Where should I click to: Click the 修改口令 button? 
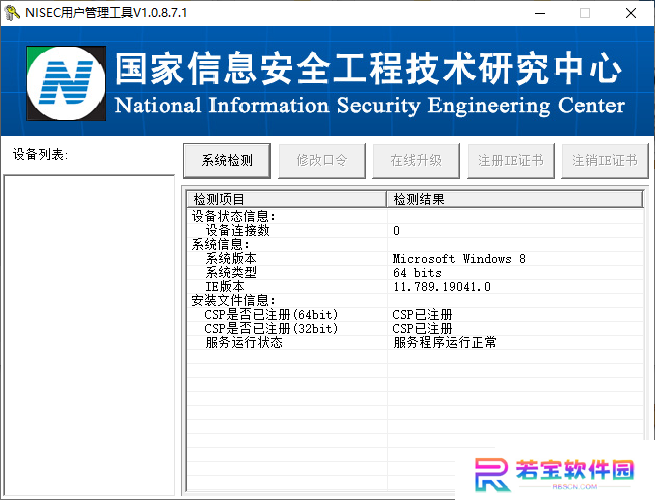point(322,160)
